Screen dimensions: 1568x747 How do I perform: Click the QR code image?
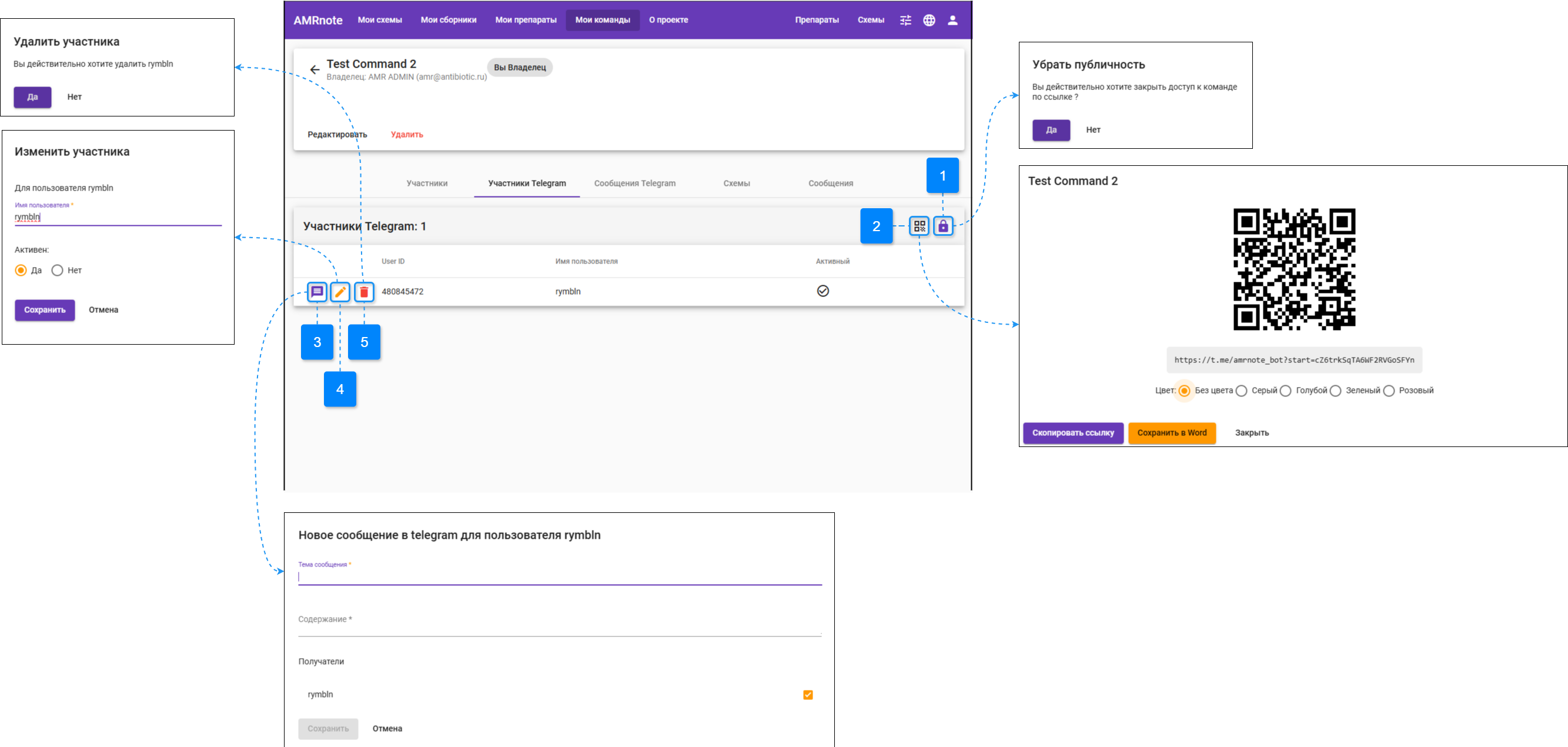pos(1293,269)
